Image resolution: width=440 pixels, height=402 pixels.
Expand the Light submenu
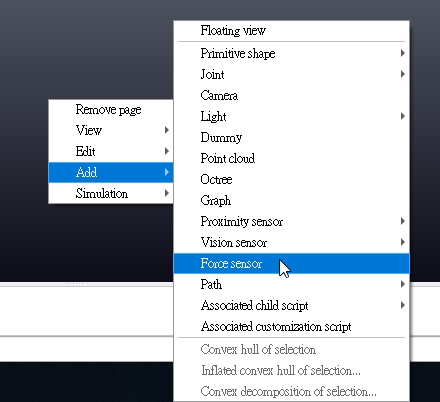click(291, 116)
